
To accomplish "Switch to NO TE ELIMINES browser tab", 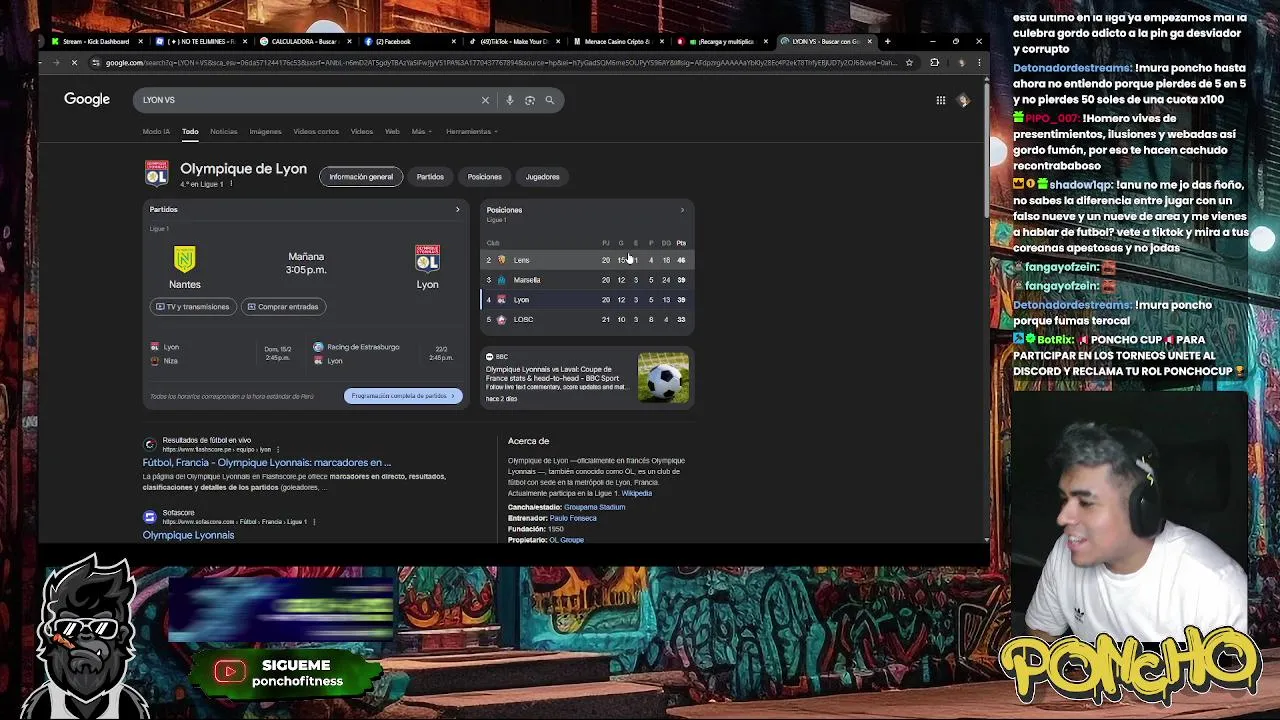I will pos(200,41).
